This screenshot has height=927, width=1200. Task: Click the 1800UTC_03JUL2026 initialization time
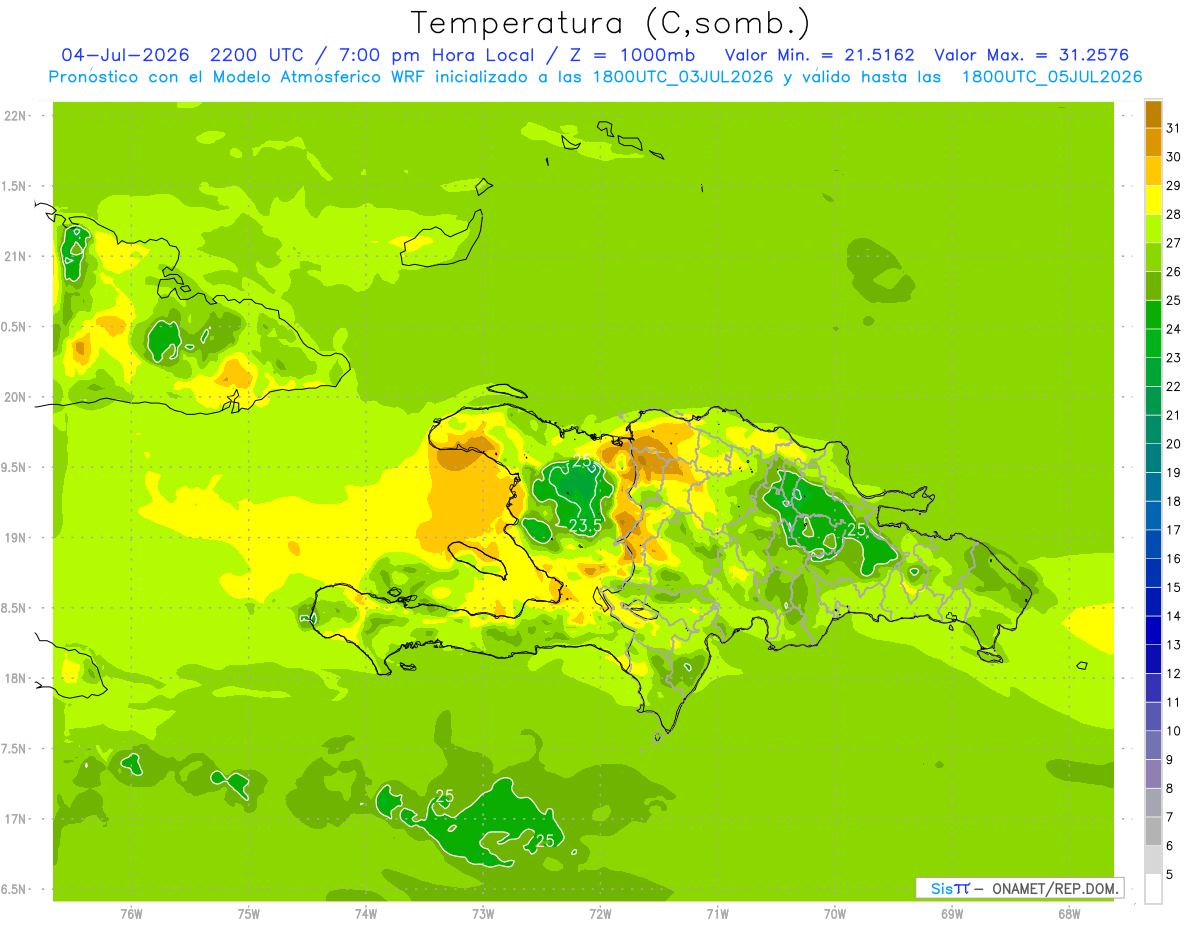click(683, 77)
